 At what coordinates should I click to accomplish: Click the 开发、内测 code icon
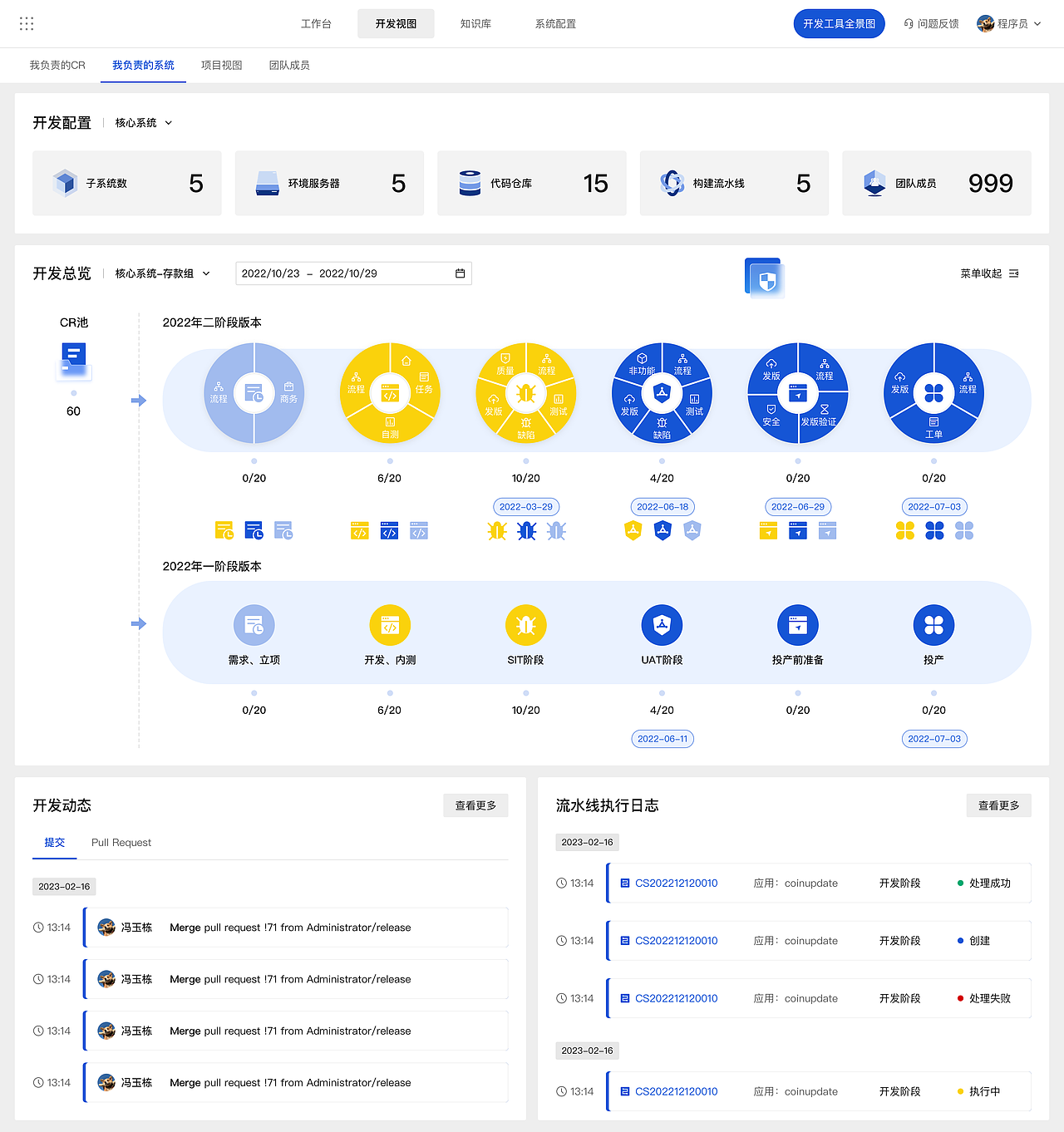click(x=390, y=625)
